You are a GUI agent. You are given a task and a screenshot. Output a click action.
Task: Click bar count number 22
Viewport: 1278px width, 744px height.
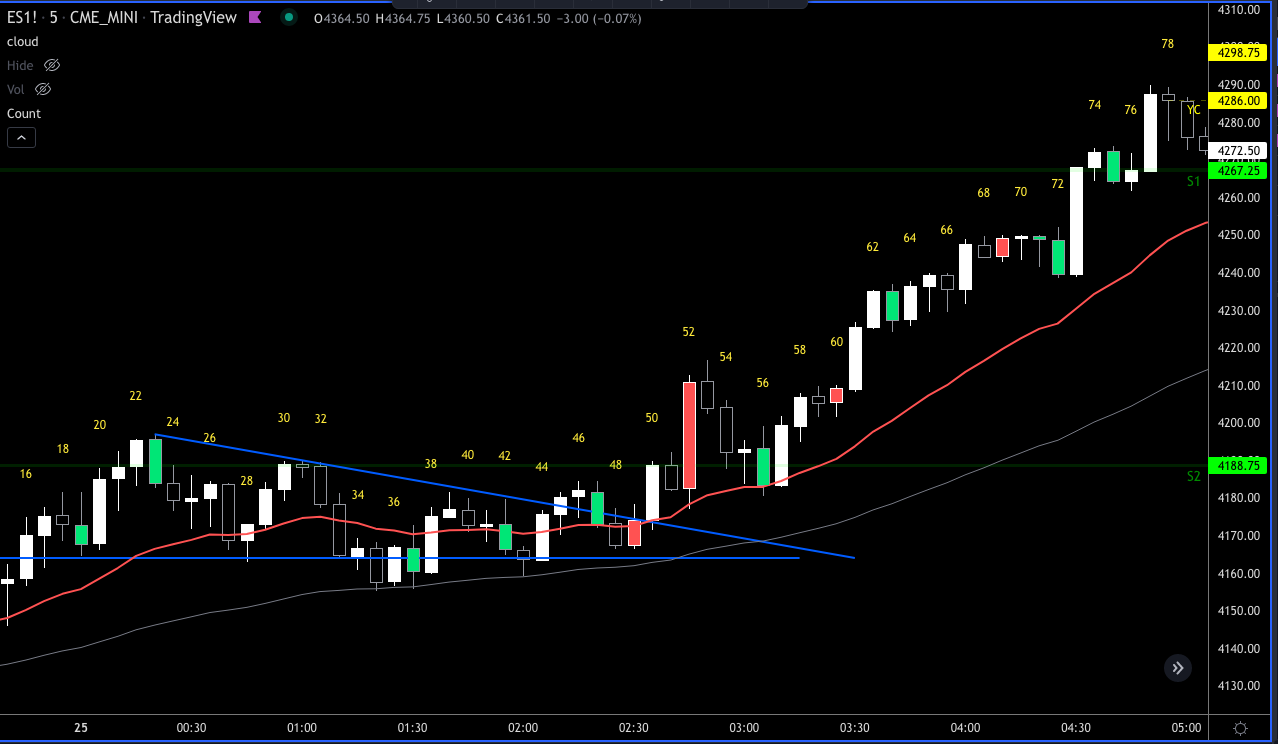click(x=135, y=396)
